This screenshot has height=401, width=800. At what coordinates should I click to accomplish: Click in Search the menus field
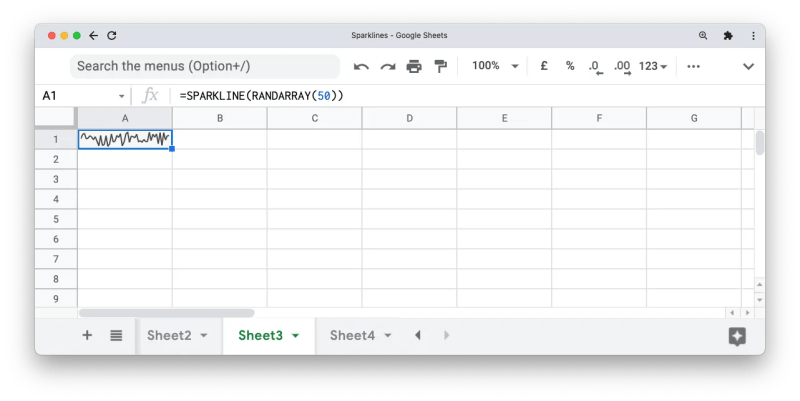[x=205, y=66]
